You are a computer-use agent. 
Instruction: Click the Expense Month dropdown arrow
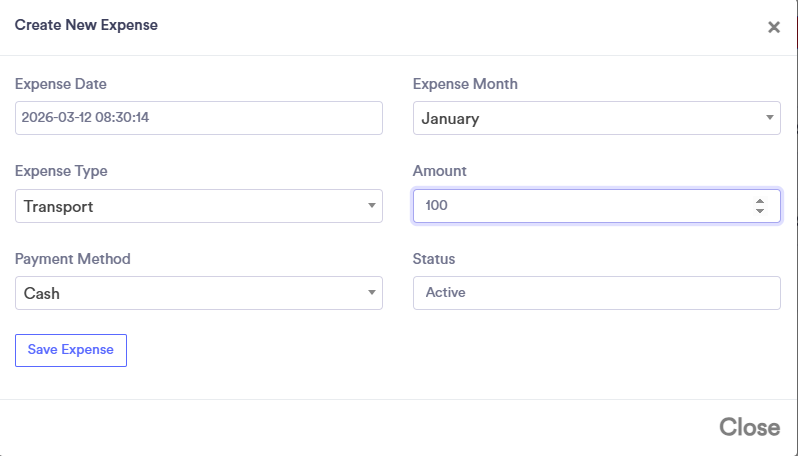(769, 118)
